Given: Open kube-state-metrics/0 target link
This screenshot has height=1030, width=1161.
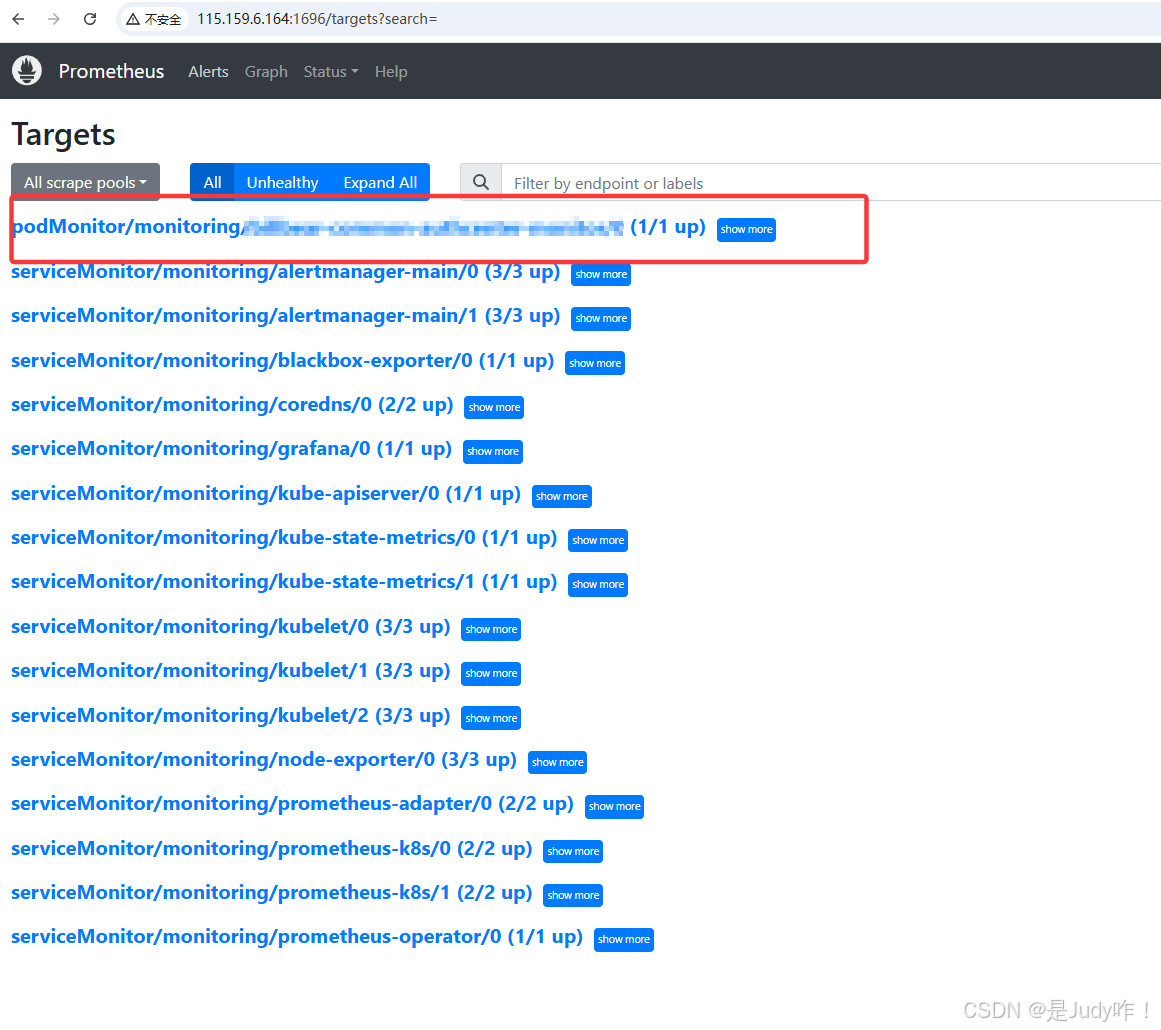Looking at the screenshot, I should click(284, 538).
